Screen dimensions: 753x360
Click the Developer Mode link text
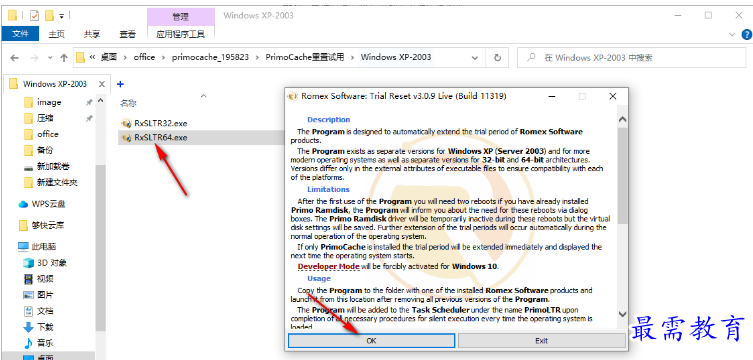(x=328, y=266)
